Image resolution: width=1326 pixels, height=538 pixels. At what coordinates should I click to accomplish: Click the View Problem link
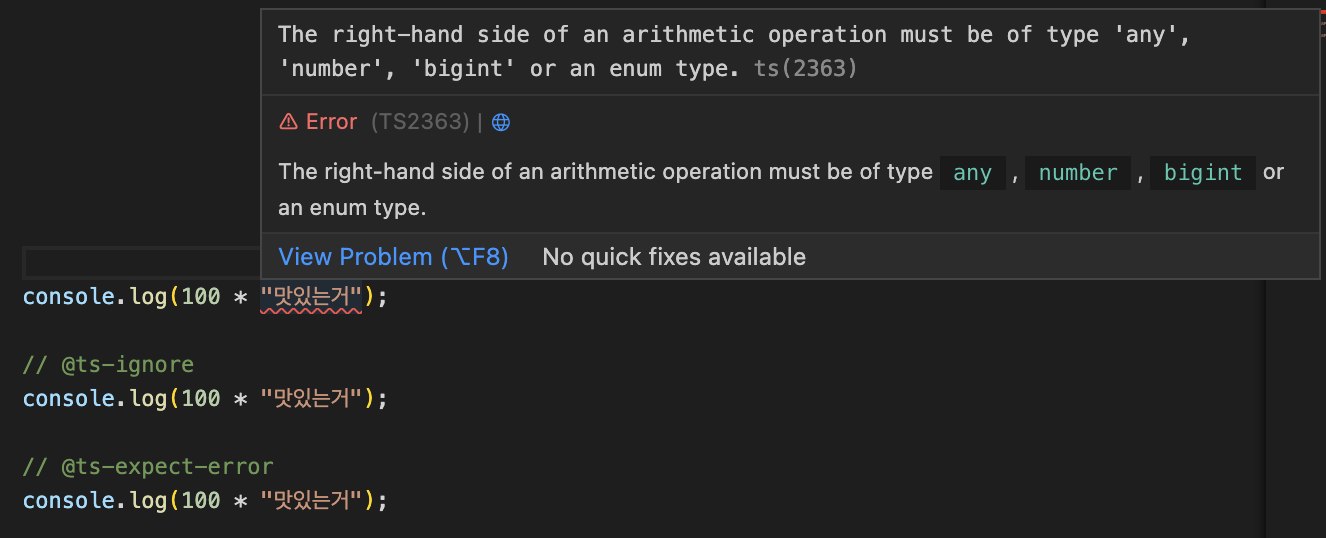point(393,257)
